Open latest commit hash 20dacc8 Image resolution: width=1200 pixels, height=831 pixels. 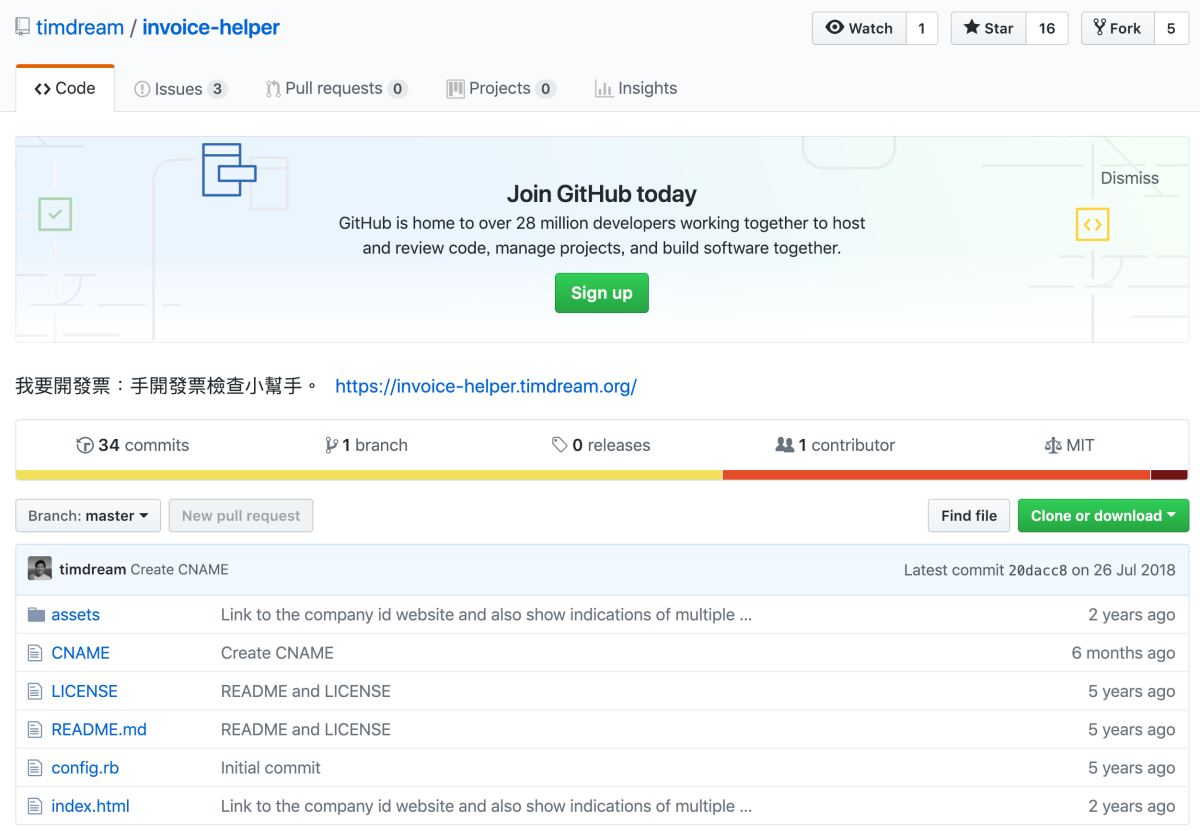click(x=1038, y=570)
